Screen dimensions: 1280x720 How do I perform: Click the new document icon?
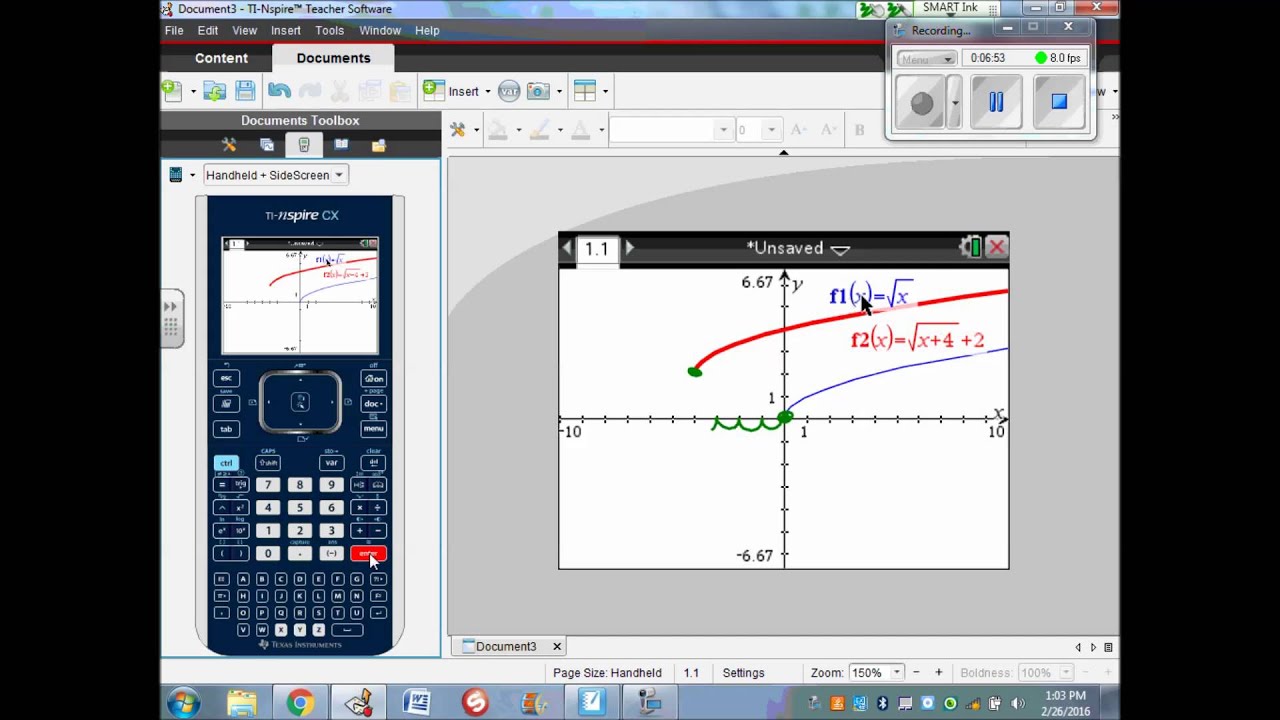172,91
